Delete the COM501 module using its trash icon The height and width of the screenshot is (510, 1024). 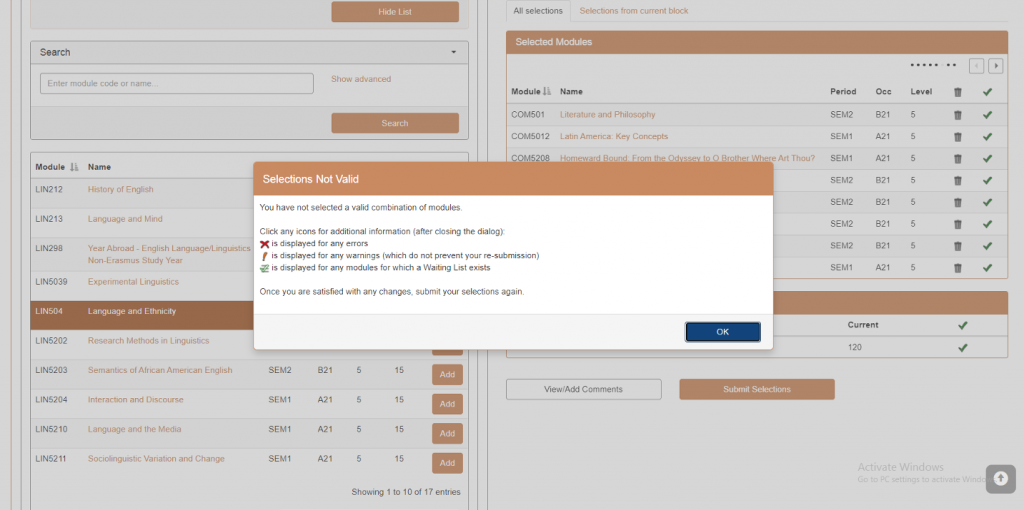(x=957, y=115)
